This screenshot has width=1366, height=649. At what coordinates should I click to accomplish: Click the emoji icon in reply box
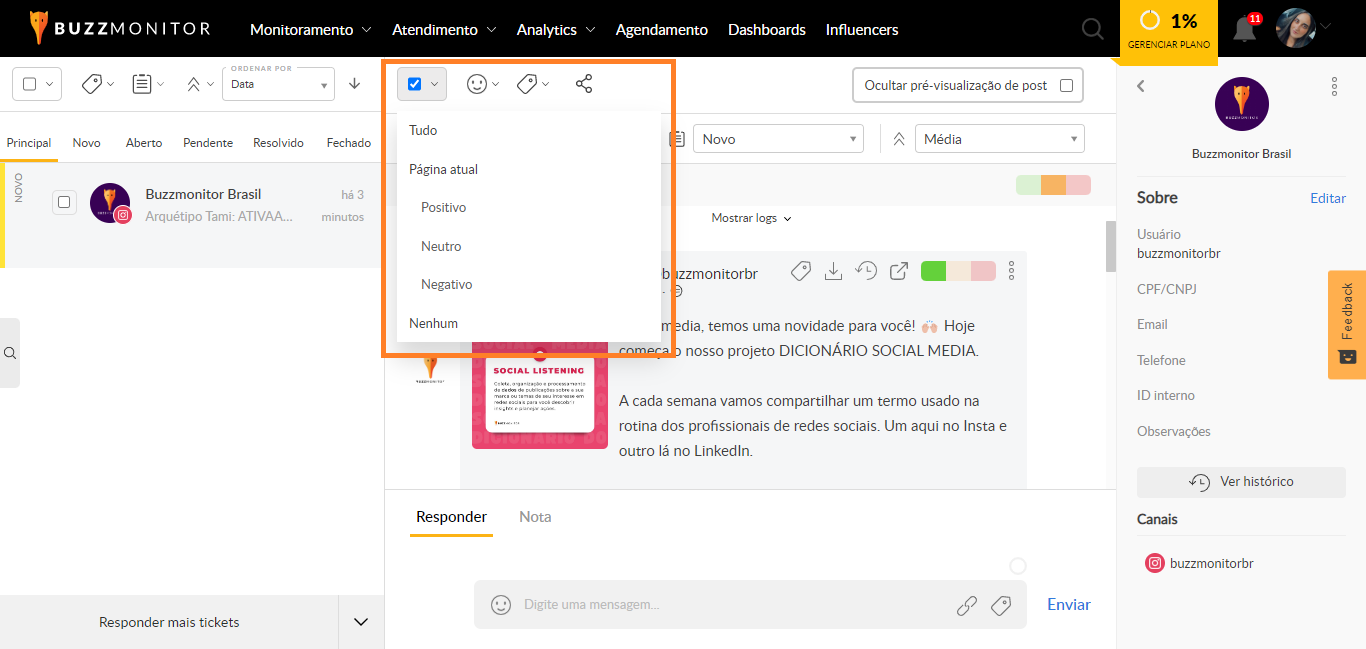(501, 604)
